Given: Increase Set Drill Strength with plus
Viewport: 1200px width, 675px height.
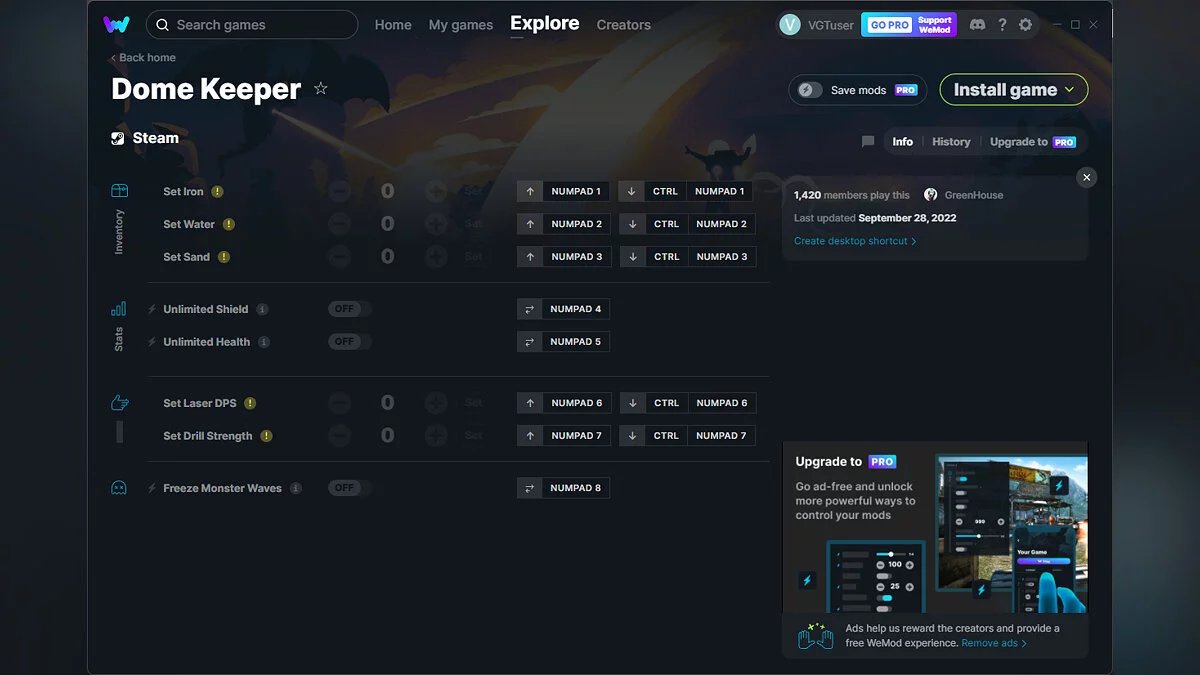Looking at the screenshot, I should pos(436,436).
